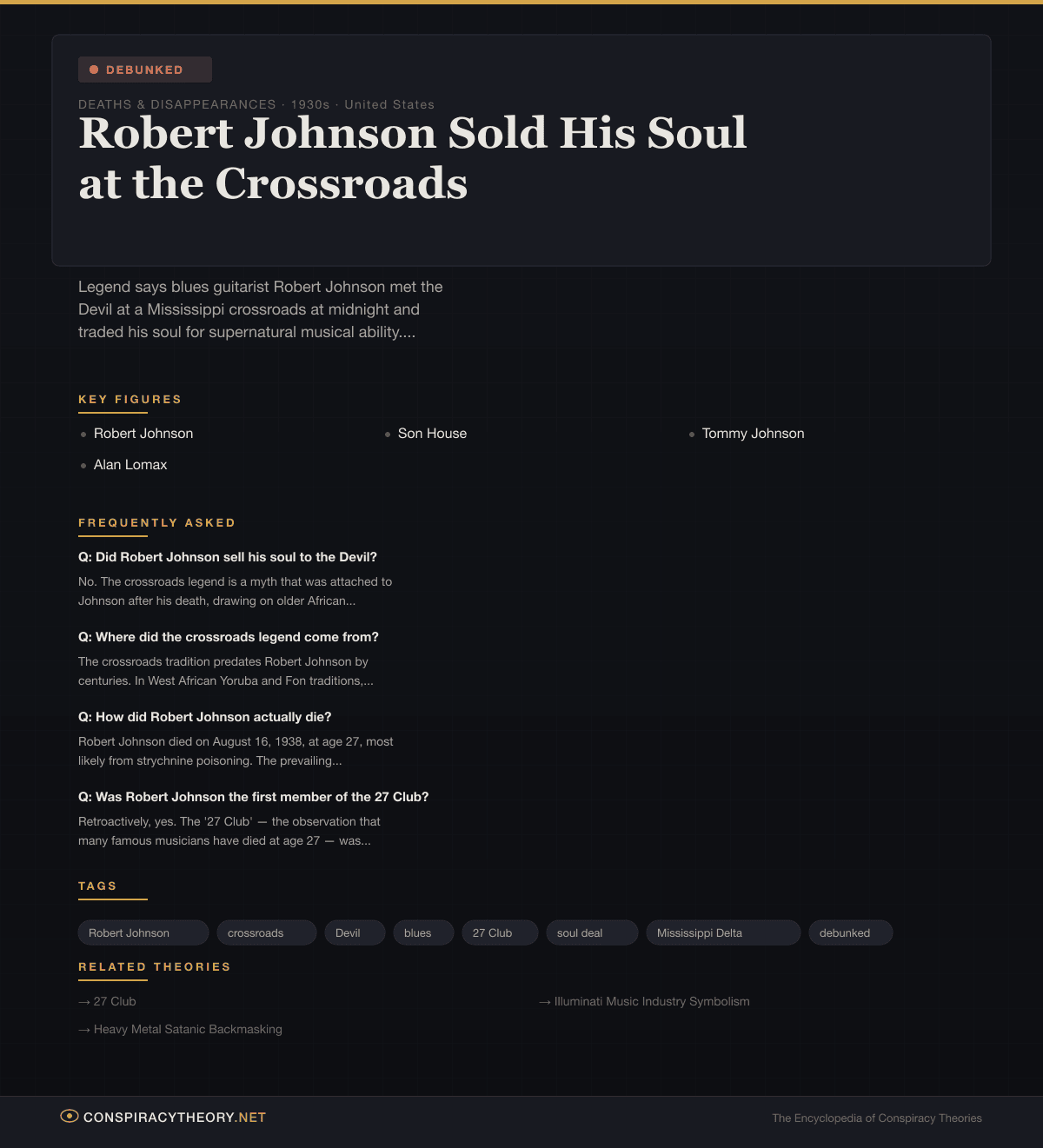The width and height of the screenshot is (1043, 1148).
Task: Open Illuminati Music Industry Symbolism theory link
Action: tap(651, 1001)
